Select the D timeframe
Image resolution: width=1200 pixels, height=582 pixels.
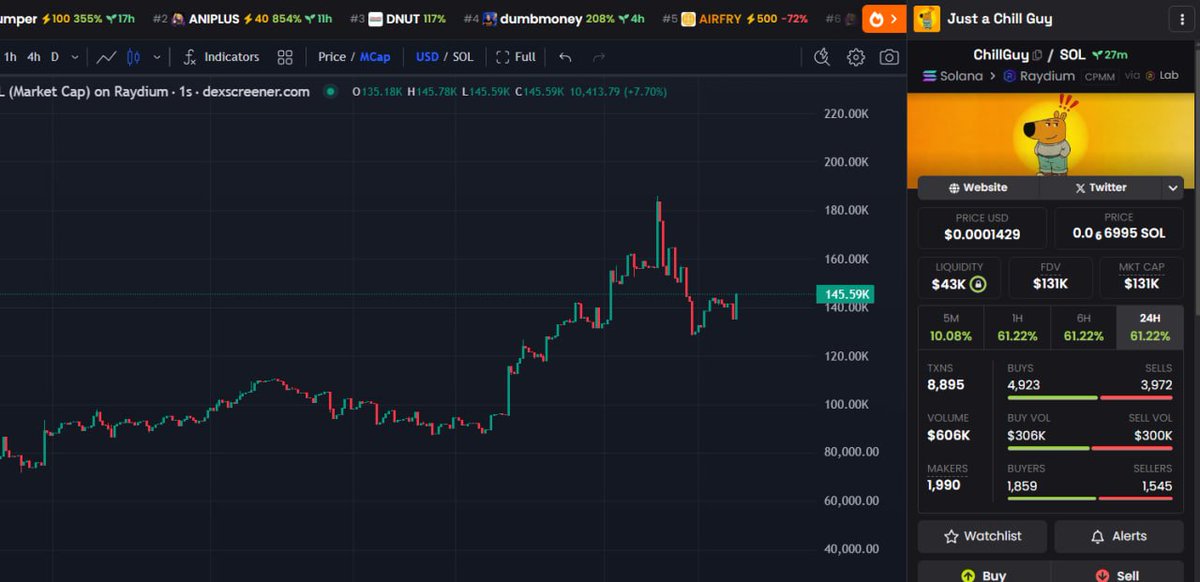pos(55,57)
